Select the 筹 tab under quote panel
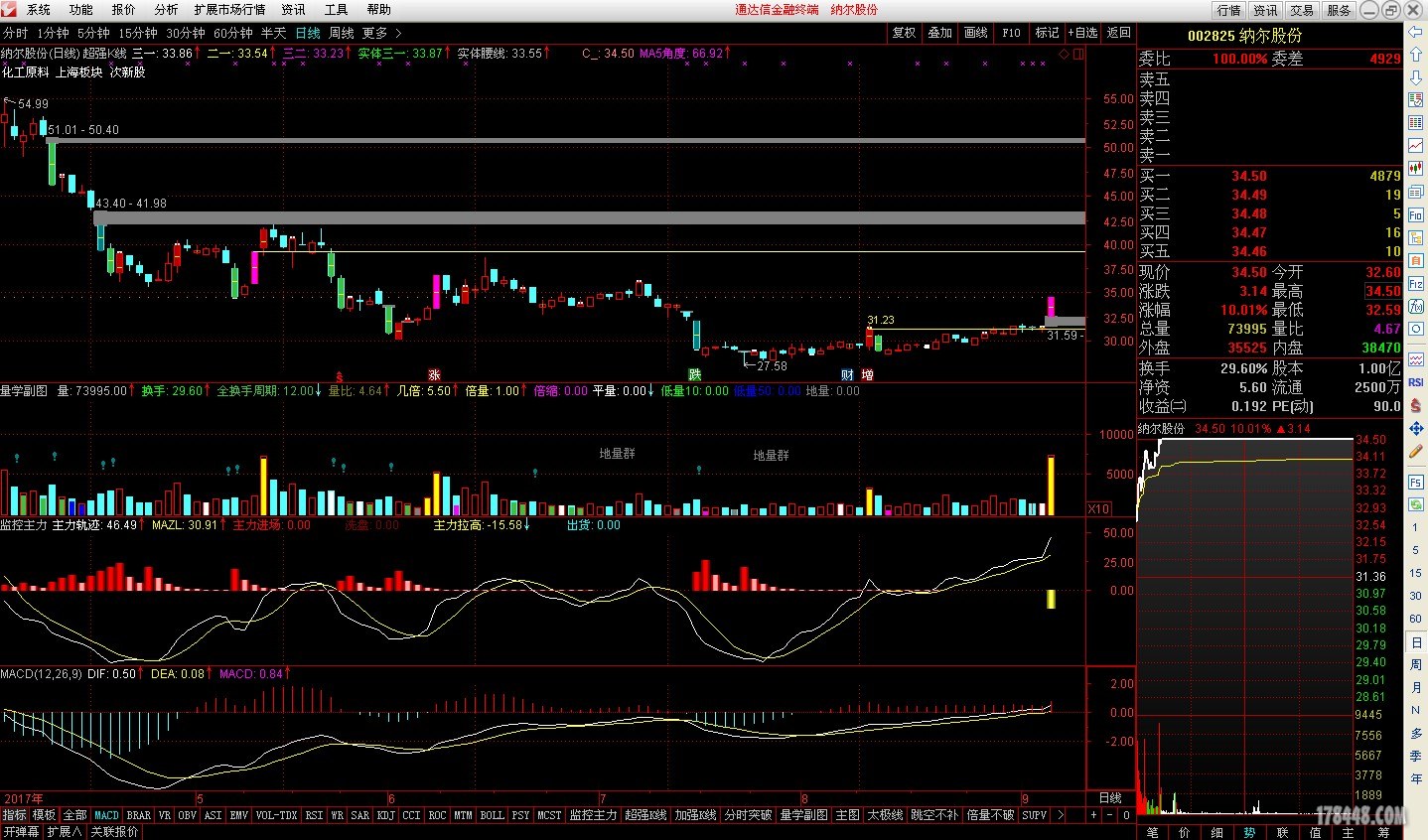Screen dimensions: 1428x840 pos(1383,832)
